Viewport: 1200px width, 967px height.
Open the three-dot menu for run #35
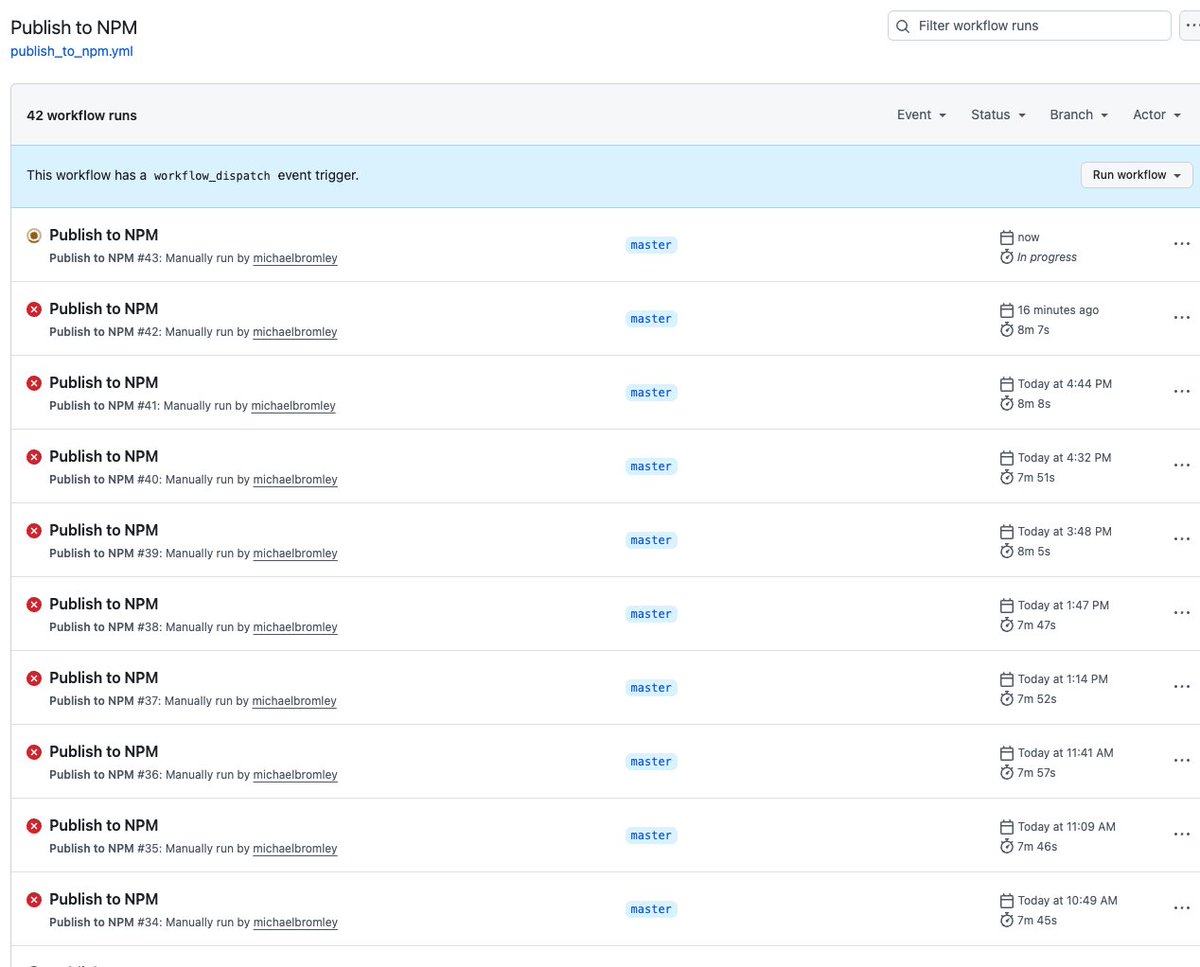tap(1181, 835)
